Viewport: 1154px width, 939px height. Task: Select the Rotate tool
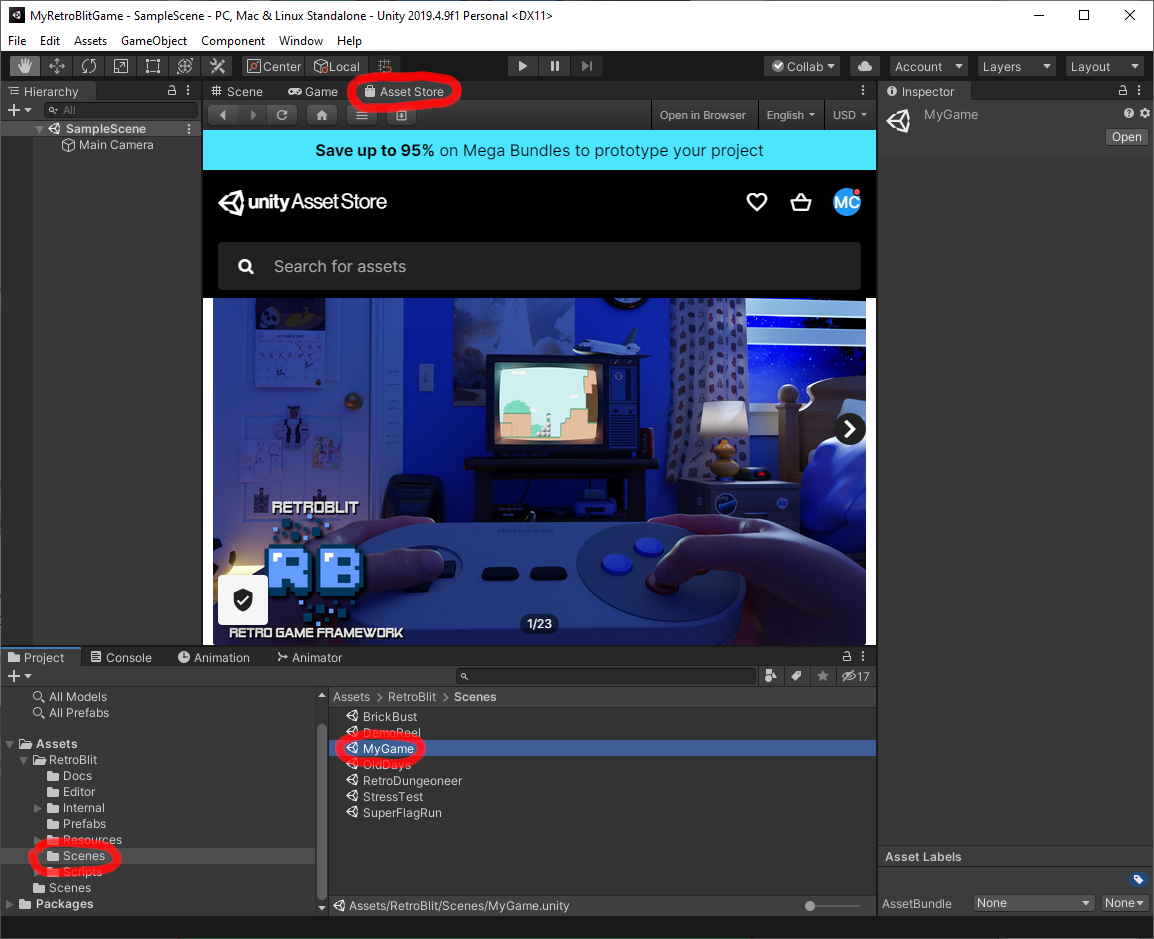(x=89, y=66)
